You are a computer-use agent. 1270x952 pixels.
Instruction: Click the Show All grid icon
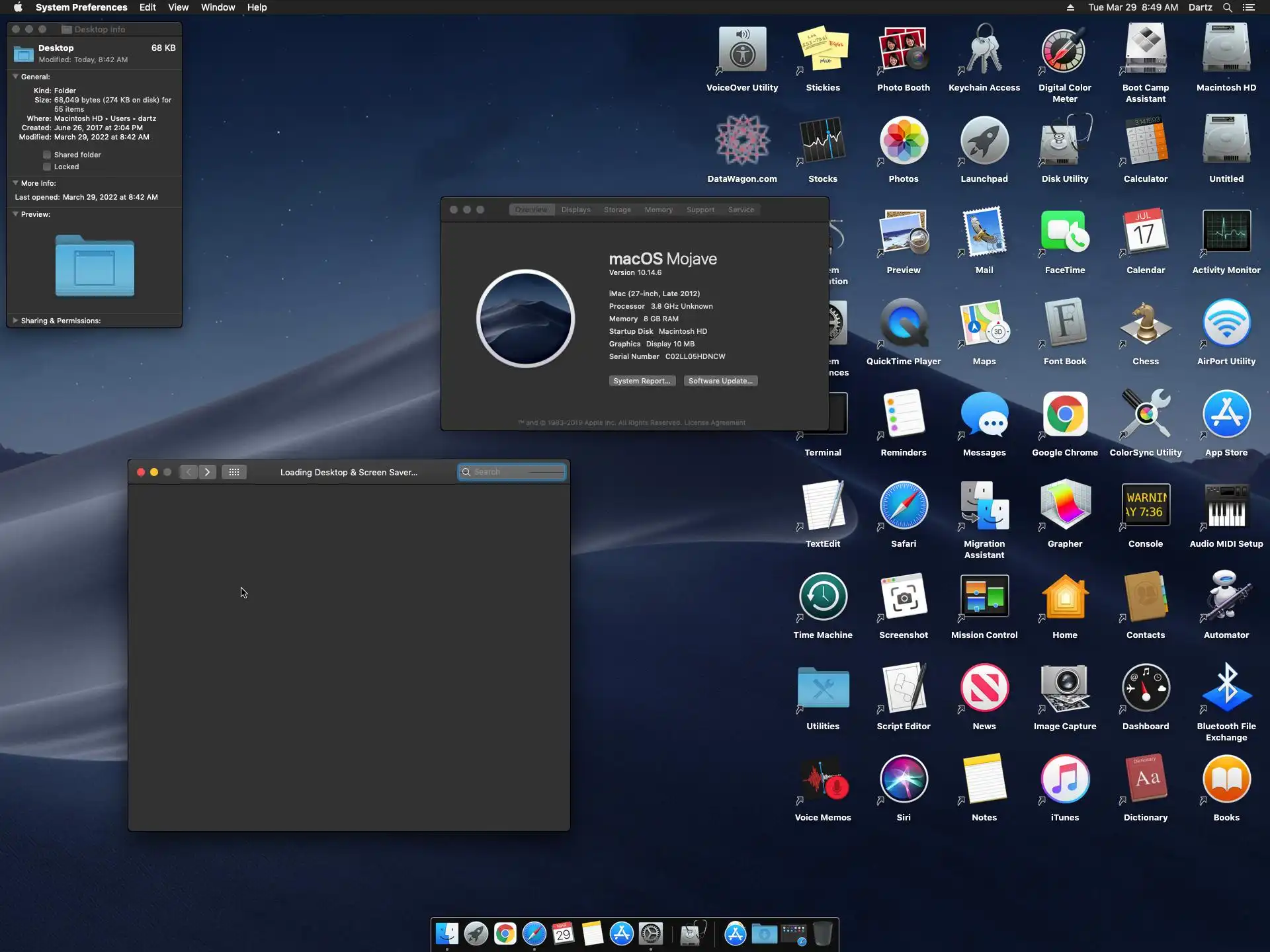(233, 472)
